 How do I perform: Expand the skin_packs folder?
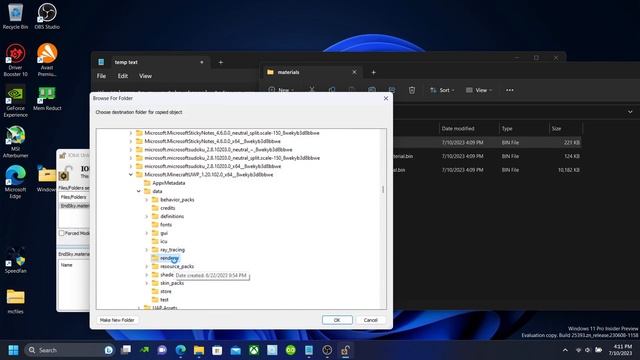[147, 283]
